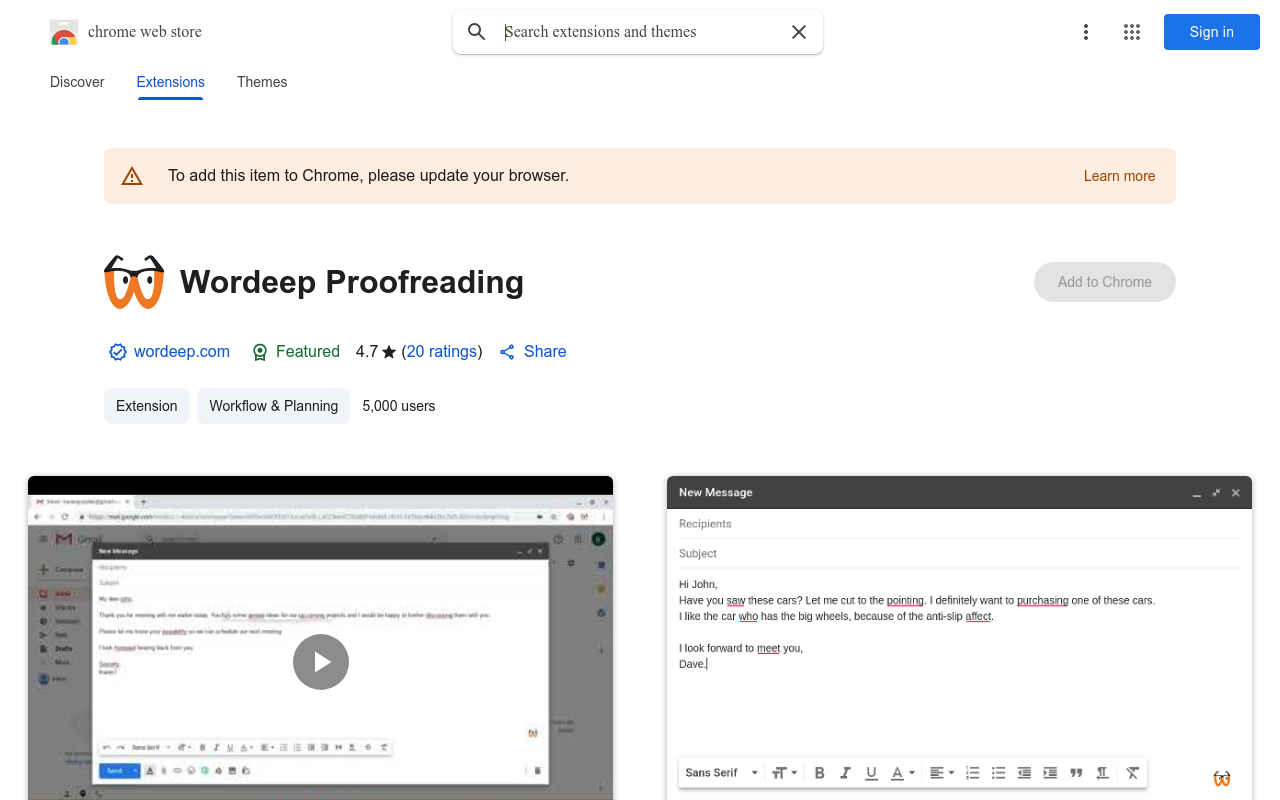Click underlined word 'pointing' in the email

[x=905, y=601]
